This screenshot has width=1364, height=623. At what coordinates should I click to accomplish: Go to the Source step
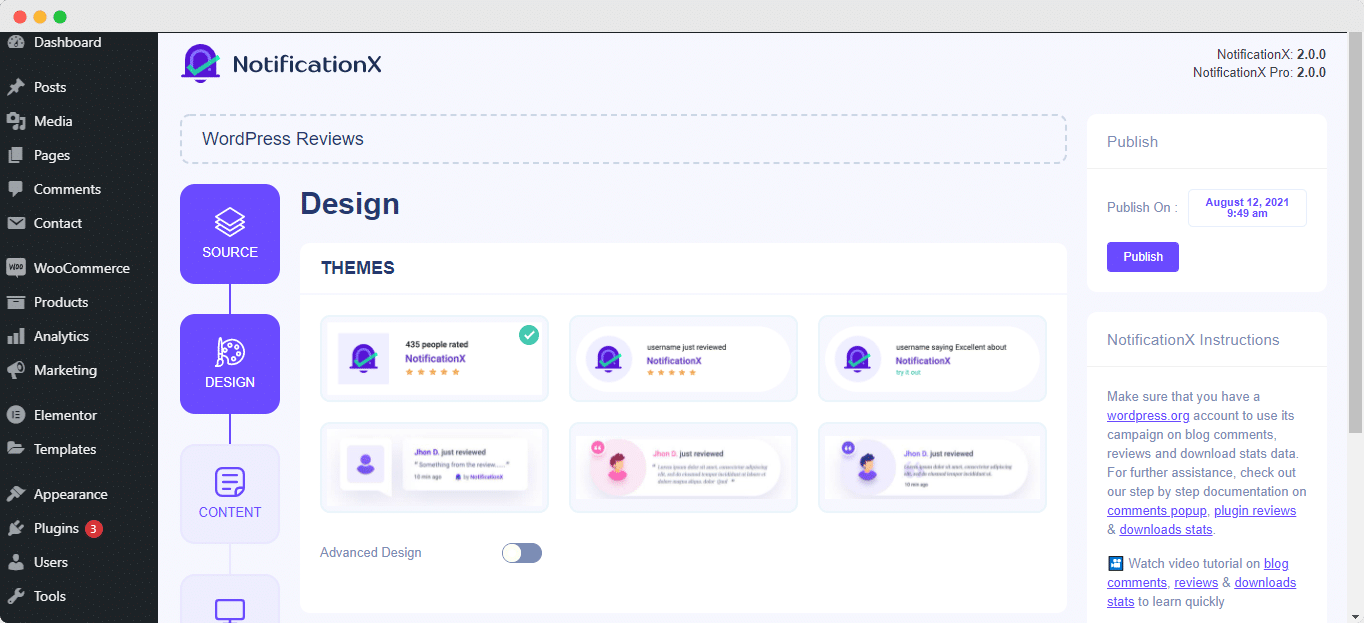pyautogui.click(x=230, y=234)
